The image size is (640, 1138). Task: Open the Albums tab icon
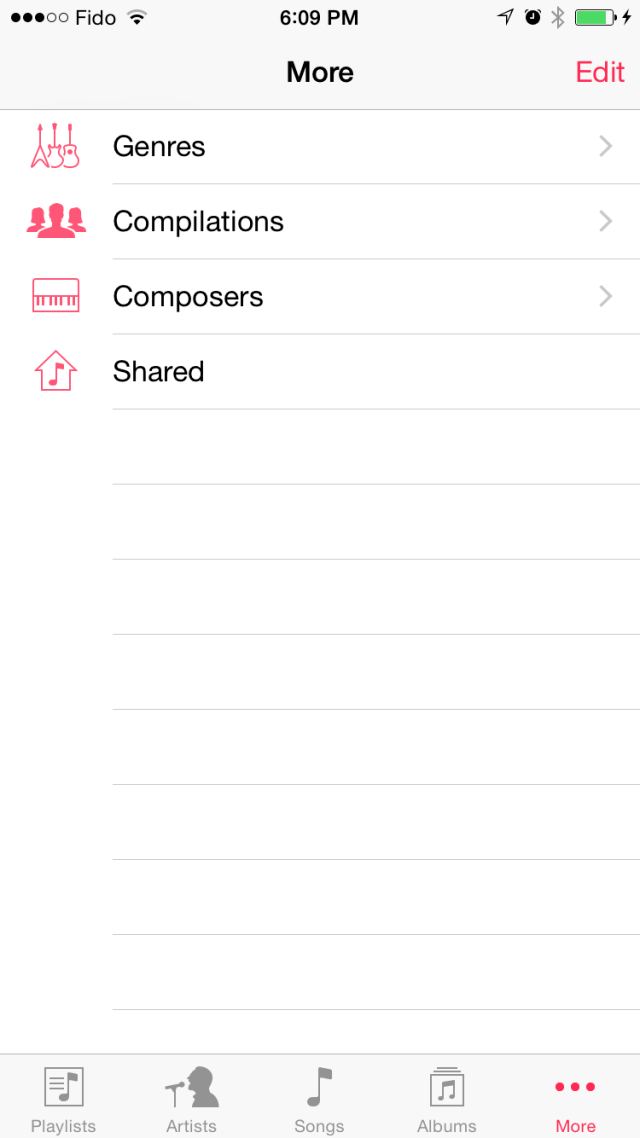tap(447, 1087)
